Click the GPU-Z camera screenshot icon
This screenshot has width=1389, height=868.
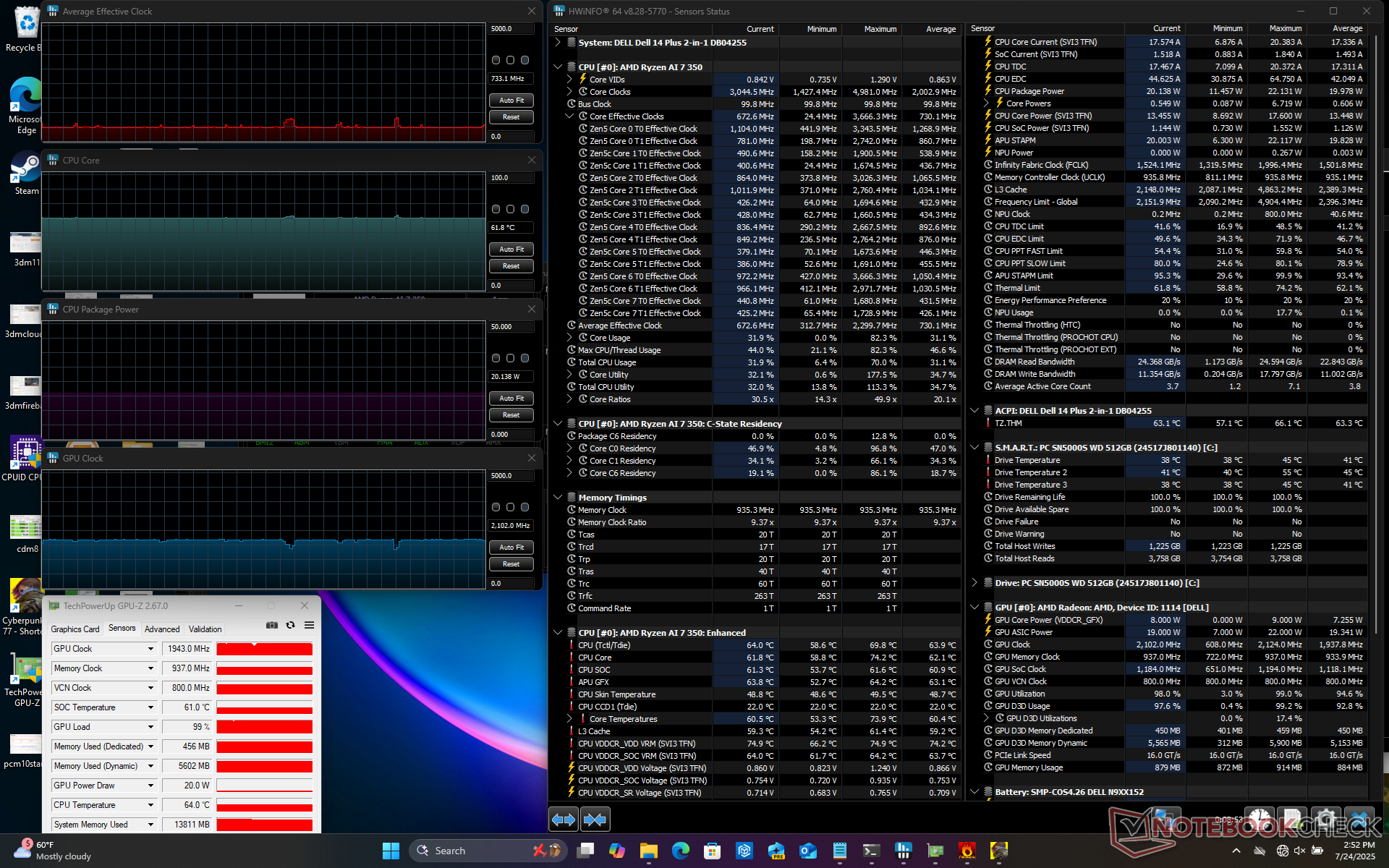tap(272, 625)
